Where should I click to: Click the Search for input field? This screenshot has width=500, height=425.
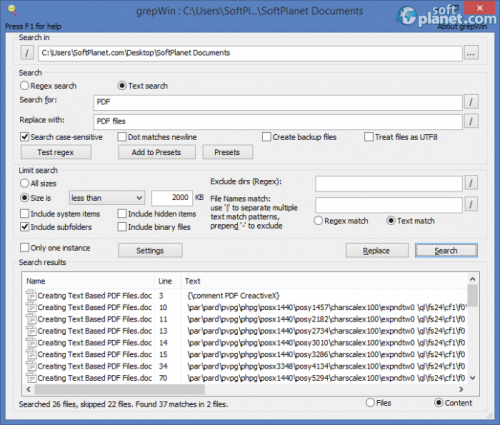point(278,102)
